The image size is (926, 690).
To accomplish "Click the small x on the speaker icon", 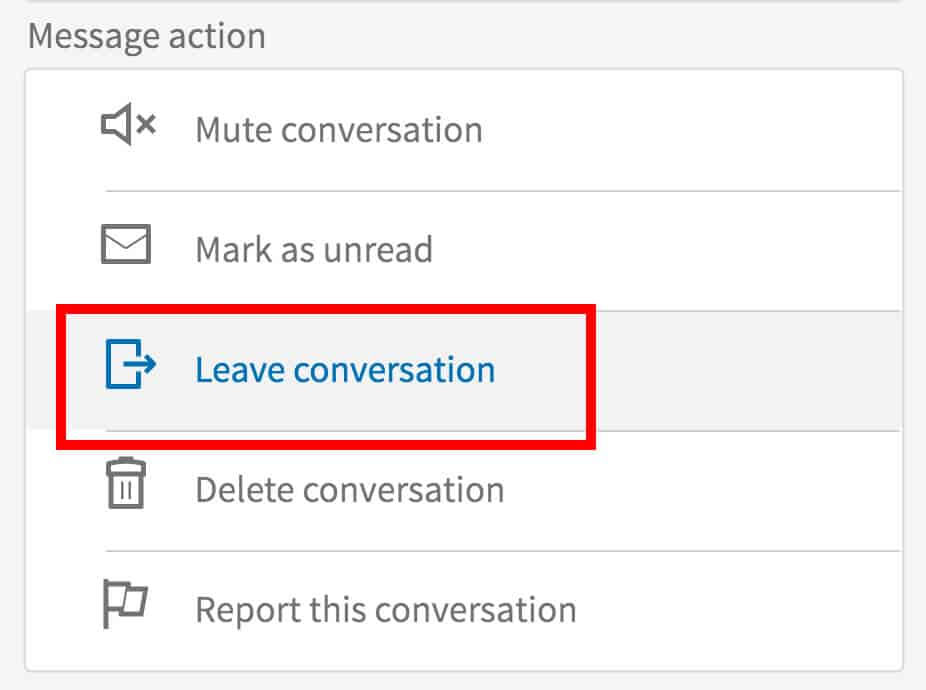I will (146, 126).
